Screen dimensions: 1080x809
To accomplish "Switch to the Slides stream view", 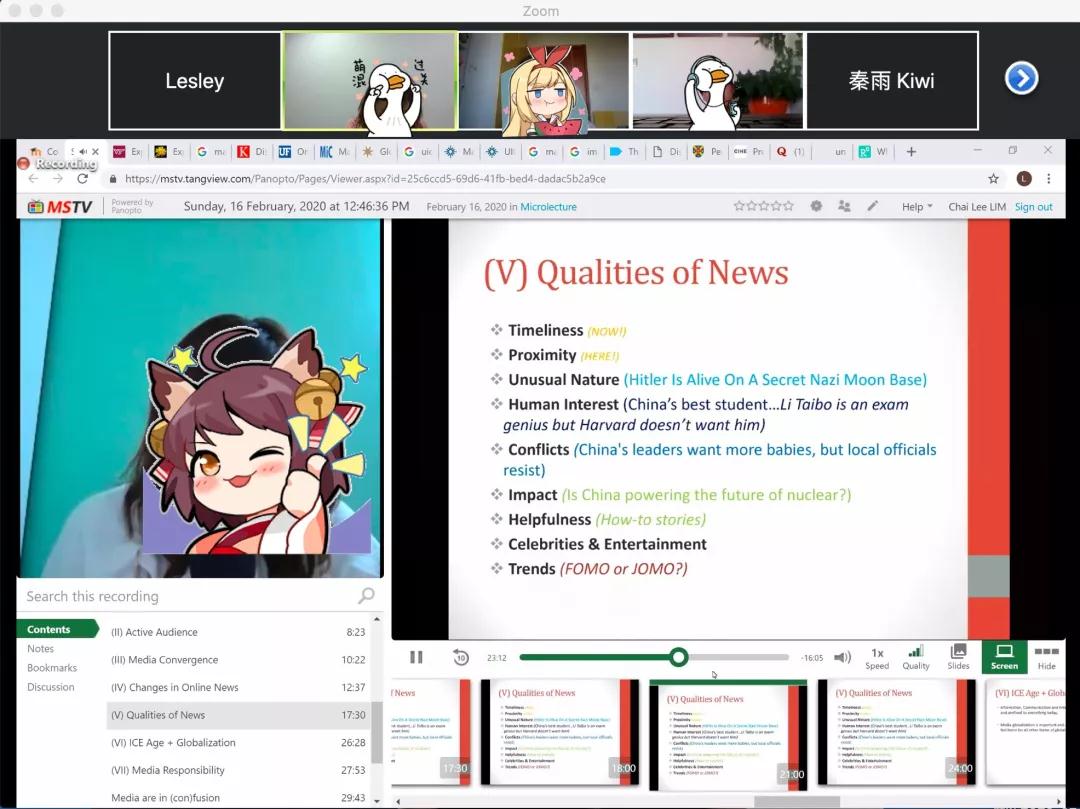I will coord(958,657).
